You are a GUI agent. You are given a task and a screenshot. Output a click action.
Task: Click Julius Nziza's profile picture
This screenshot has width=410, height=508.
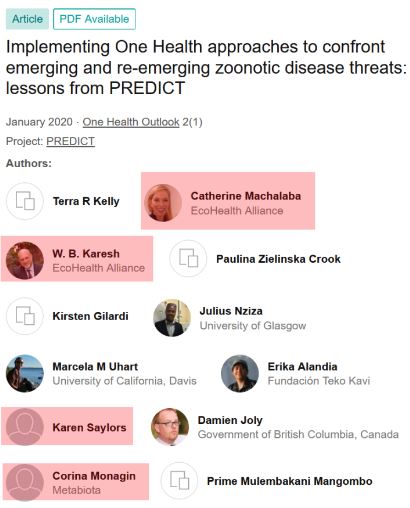[x=172, y=318]
